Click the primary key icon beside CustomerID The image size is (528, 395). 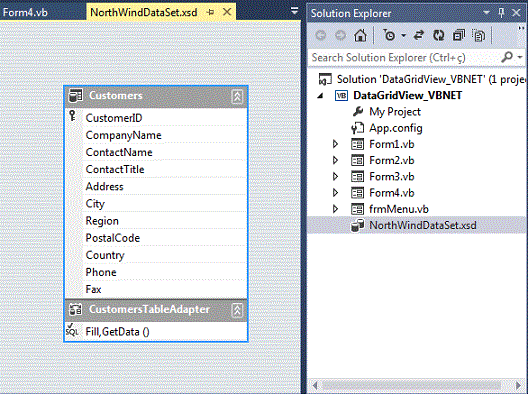tap(72, 116)
